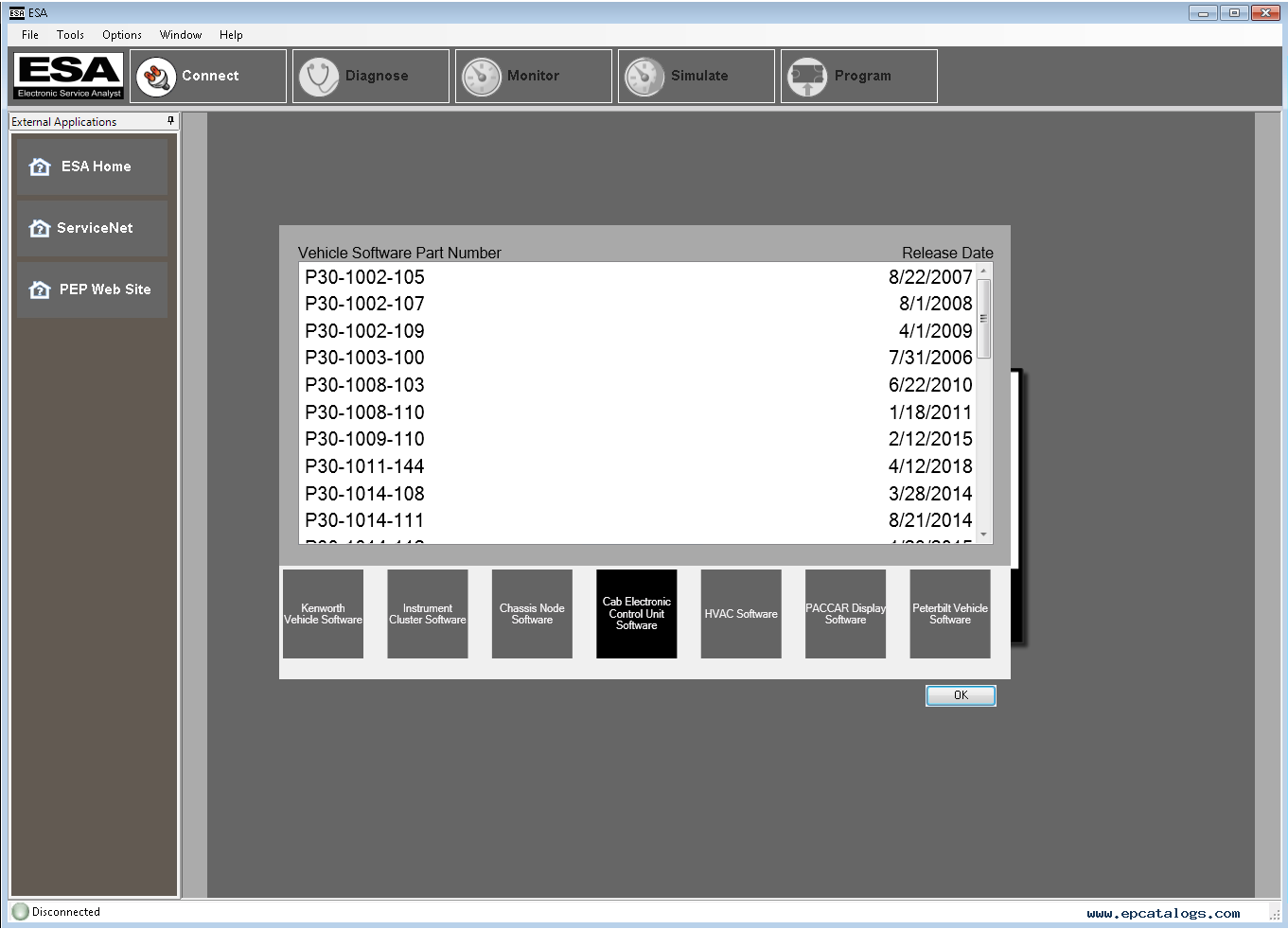Click the ESA Home house icon

pyautogui.click(x=40, y=167)
